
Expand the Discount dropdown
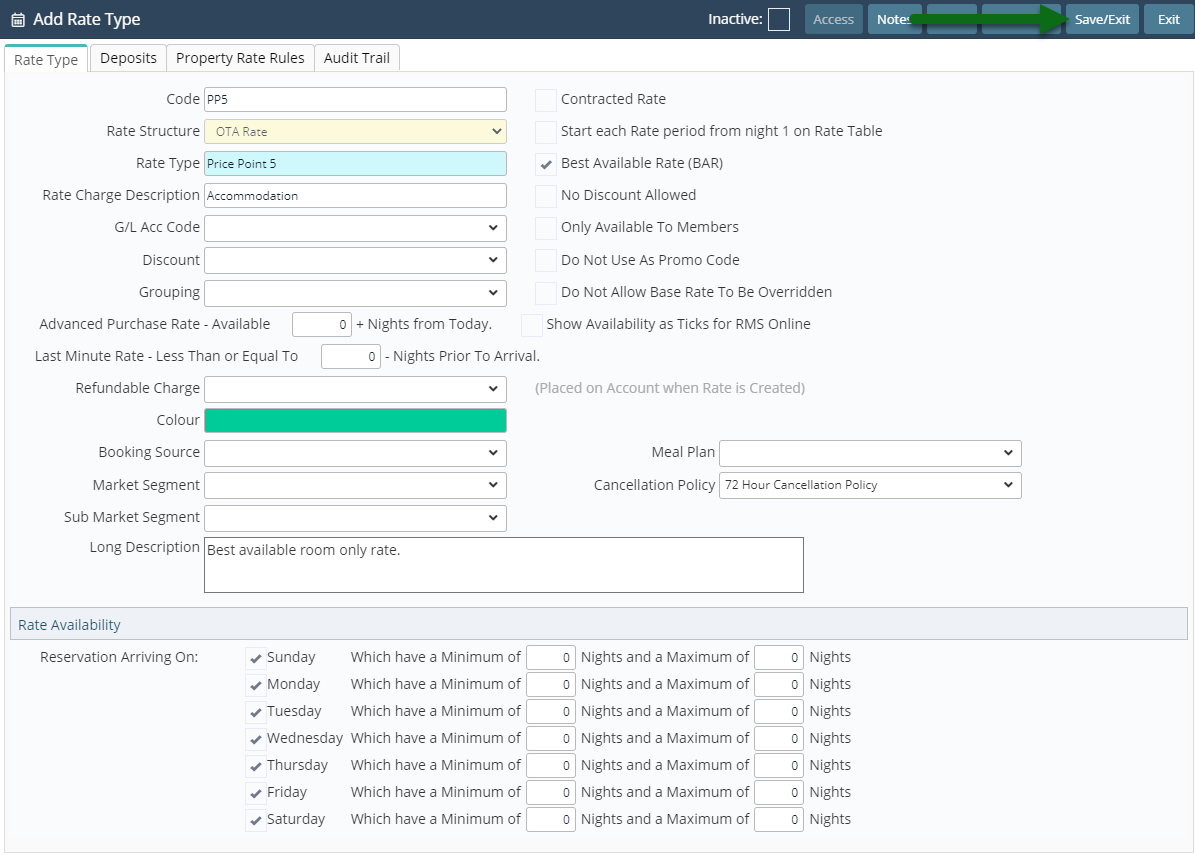pyautogui.click(x=355, y=260)
